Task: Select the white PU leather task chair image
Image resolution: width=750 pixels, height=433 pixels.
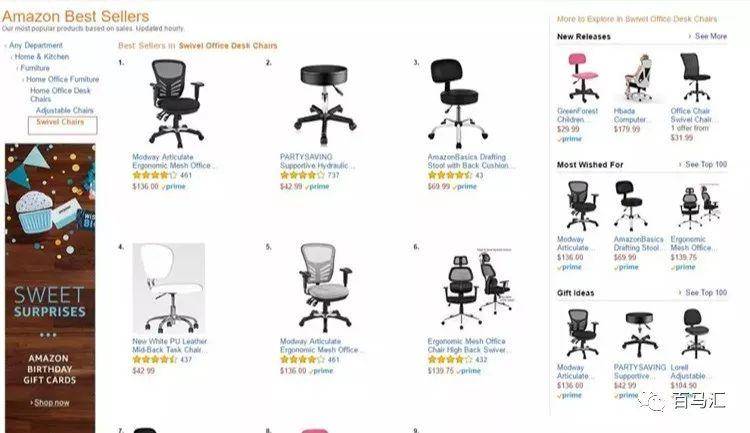Action: coord(169,288)
